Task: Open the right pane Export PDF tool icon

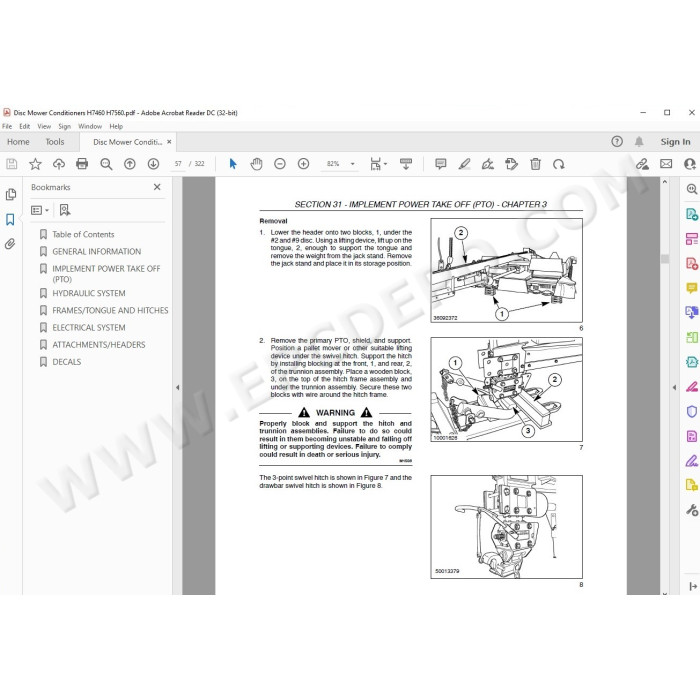Action: pyautogui.click(x=692, y=214)
